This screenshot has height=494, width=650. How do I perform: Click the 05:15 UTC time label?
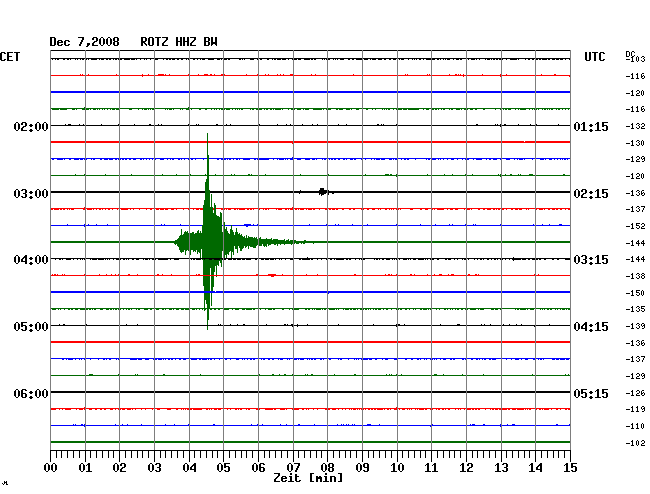pos(591,393)
